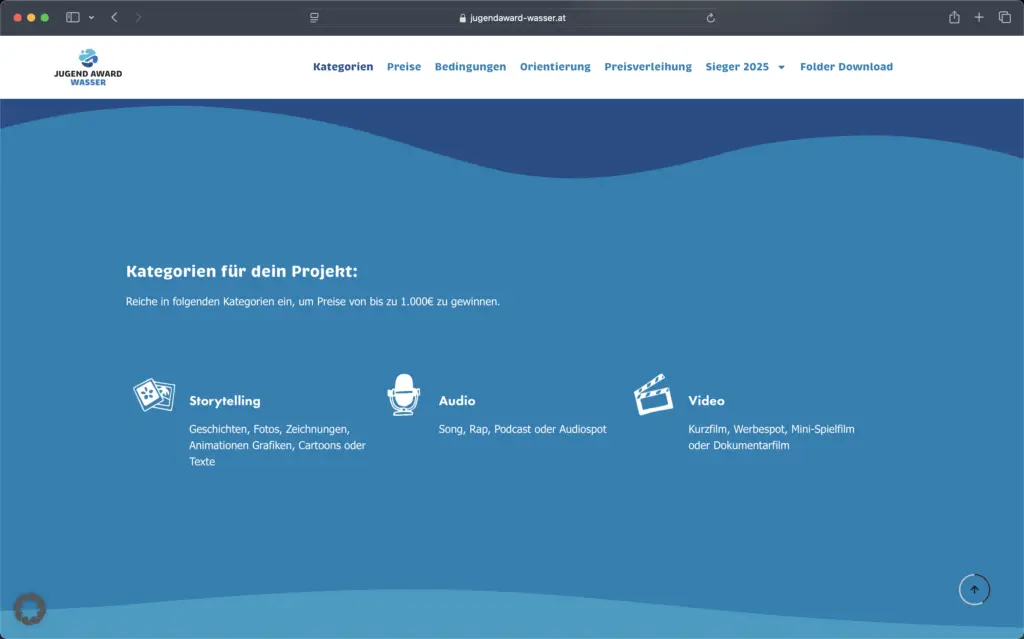Click the Jugend Award Wasser logo

tap(87, 66)
